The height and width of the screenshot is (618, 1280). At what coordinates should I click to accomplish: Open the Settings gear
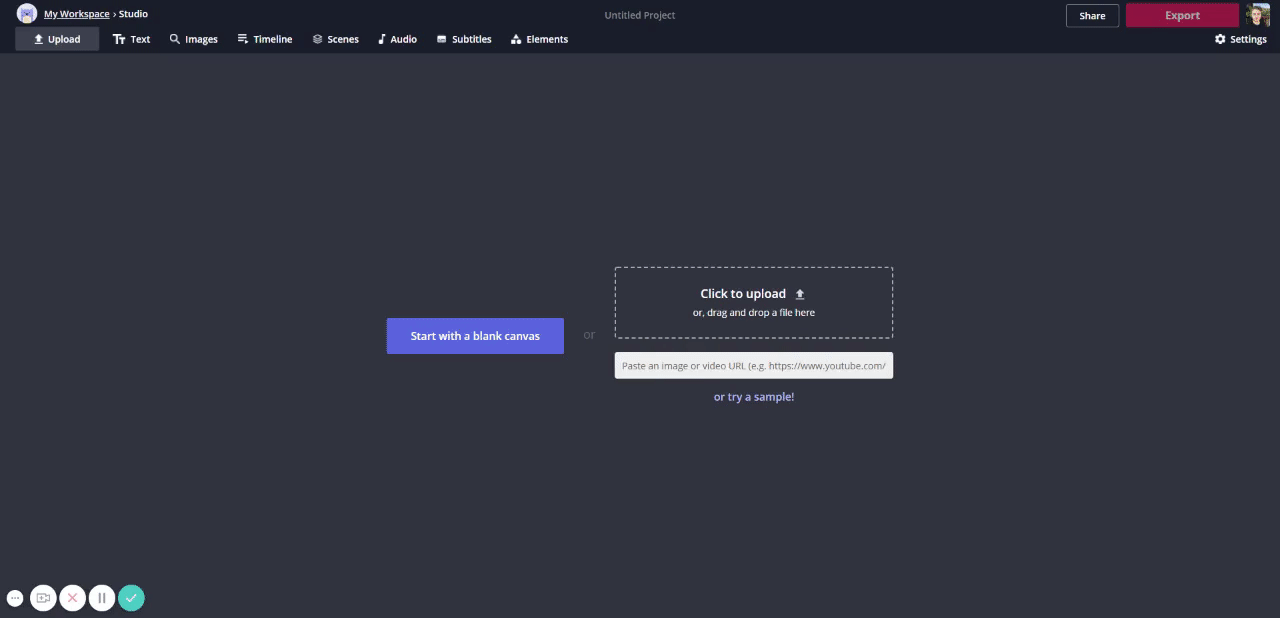[x=1240, y=39]
